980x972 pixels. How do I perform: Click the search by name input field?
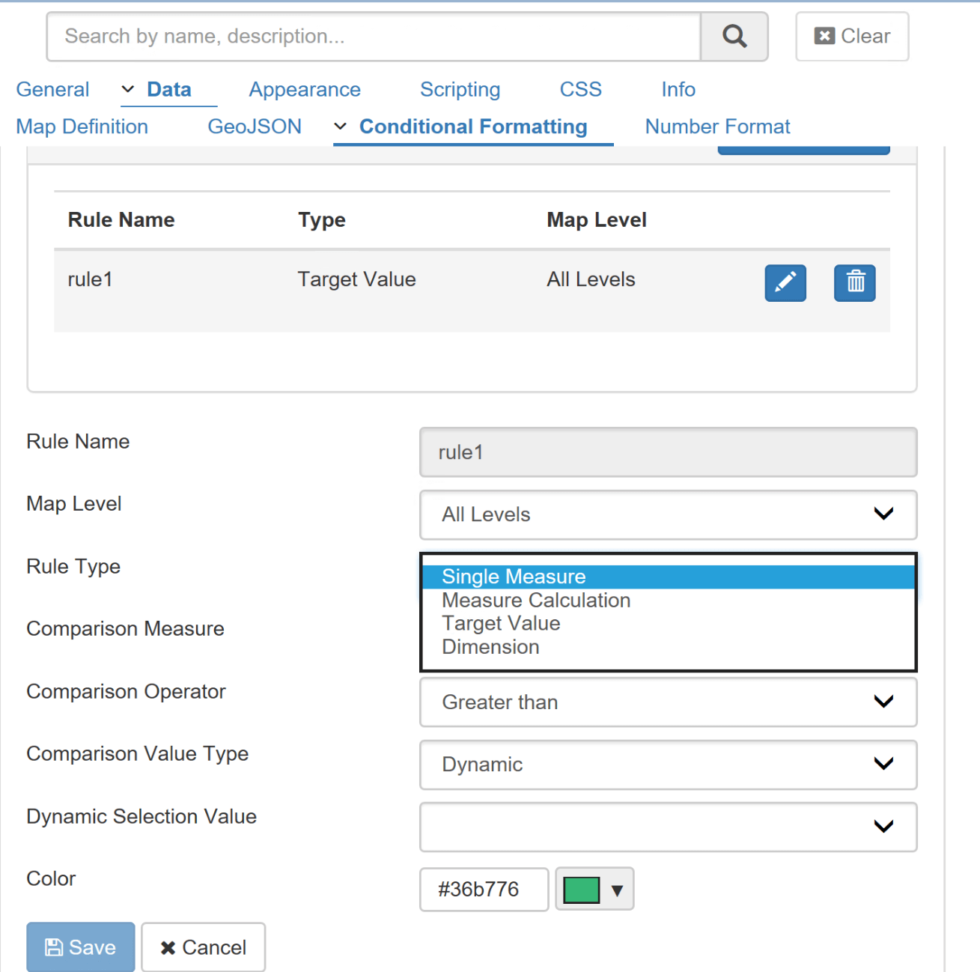pyautogui.click(x=370, y=36)
